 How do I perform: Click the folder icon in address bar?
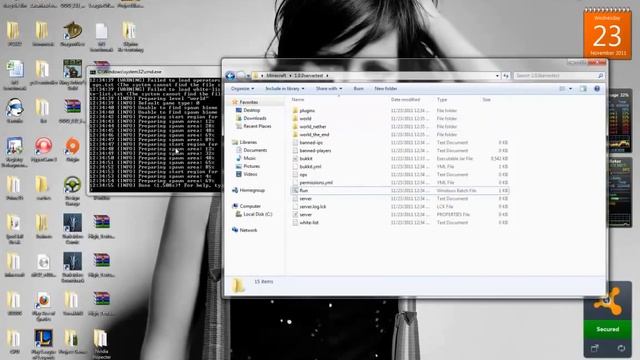(x=256, y=76)
